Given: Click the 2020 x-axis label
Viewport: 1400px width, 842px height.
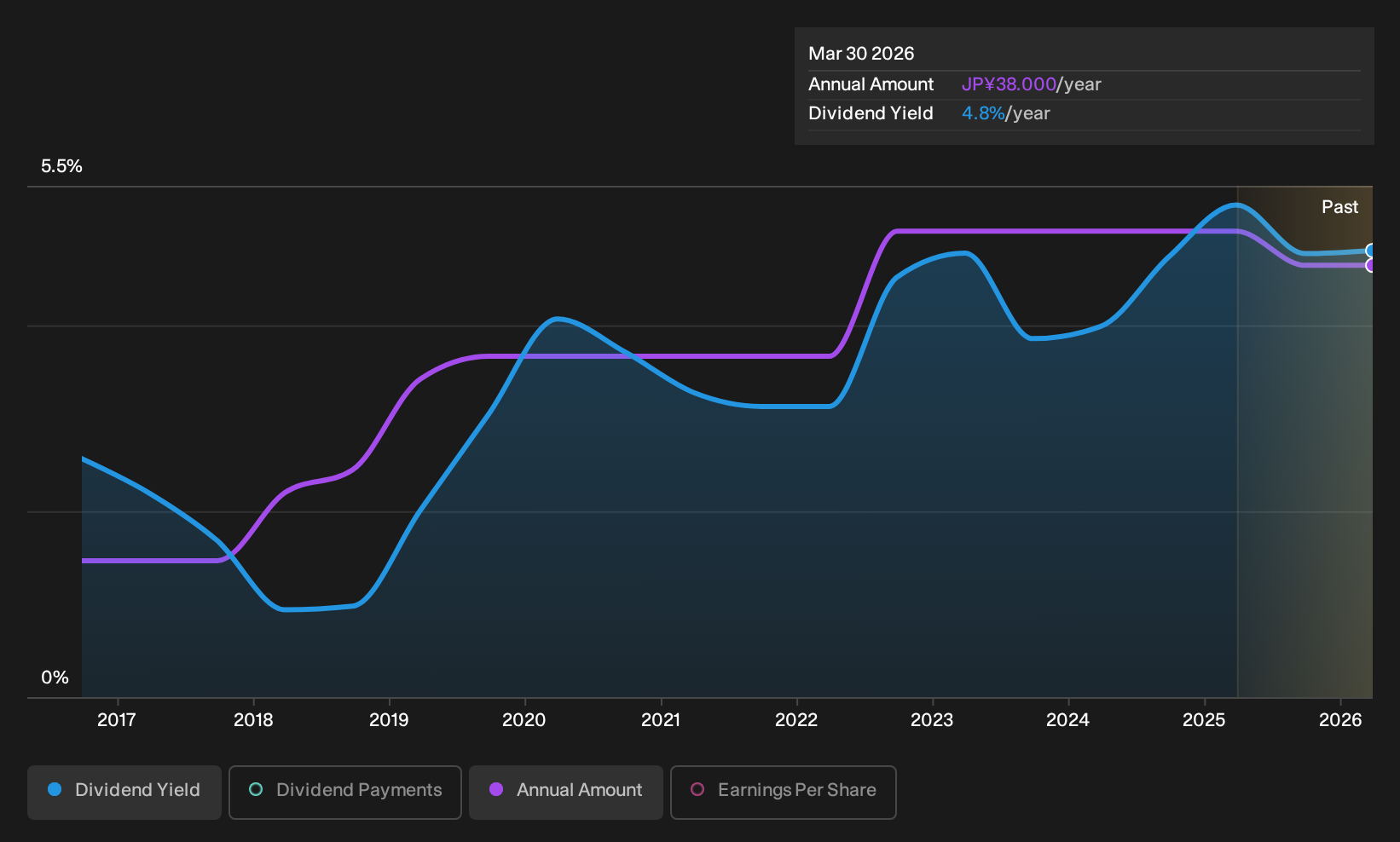Looking at the screenshot, I should click(x=524, y=720).
